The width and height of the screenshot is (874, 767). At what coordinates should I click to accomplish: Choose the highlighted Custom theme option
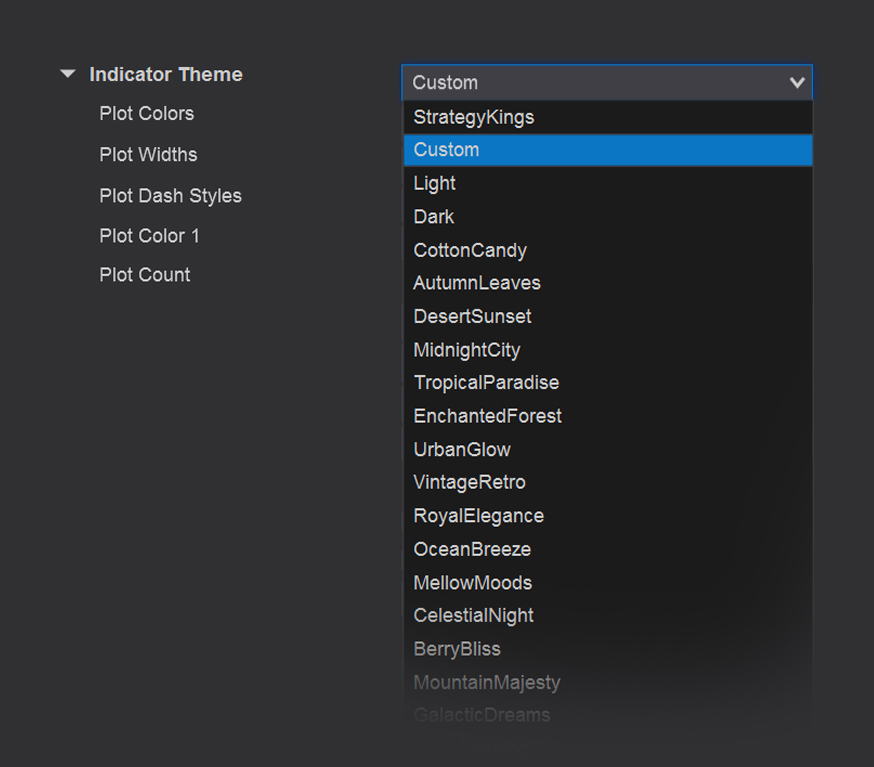click(447, 150)
